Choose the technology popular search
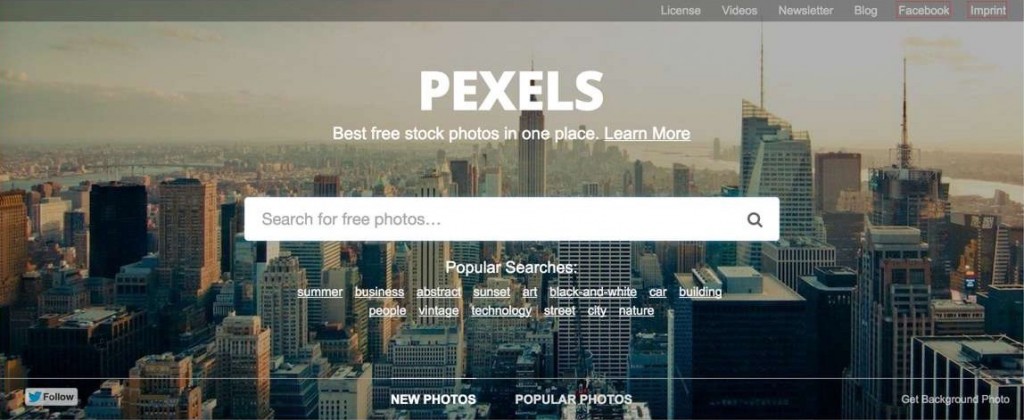This screenshot has width=1024, height=420. pyautogui.click(x=502, y=311)
